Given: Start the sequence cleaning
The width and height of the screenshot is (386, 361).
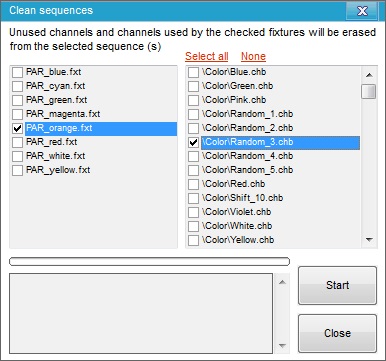Looking at the screenshot, I should [337, 285].
